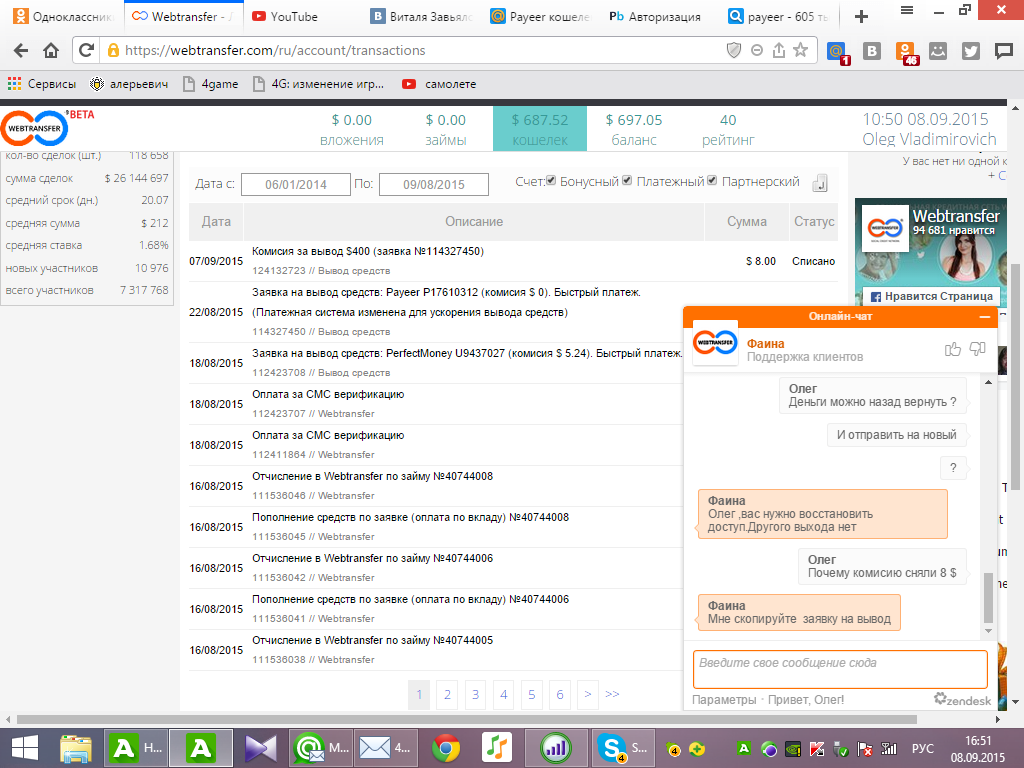Open File Explorer from the taskbar

point(76,748)
